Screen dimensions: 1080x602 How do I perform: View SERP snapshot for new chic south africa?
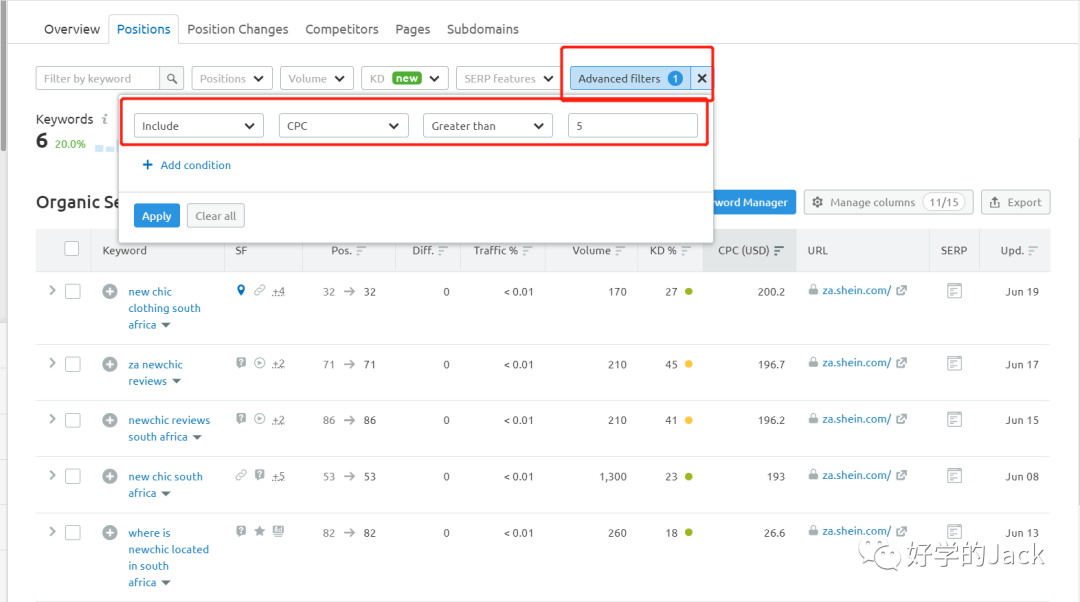click(x=954, y=475)
